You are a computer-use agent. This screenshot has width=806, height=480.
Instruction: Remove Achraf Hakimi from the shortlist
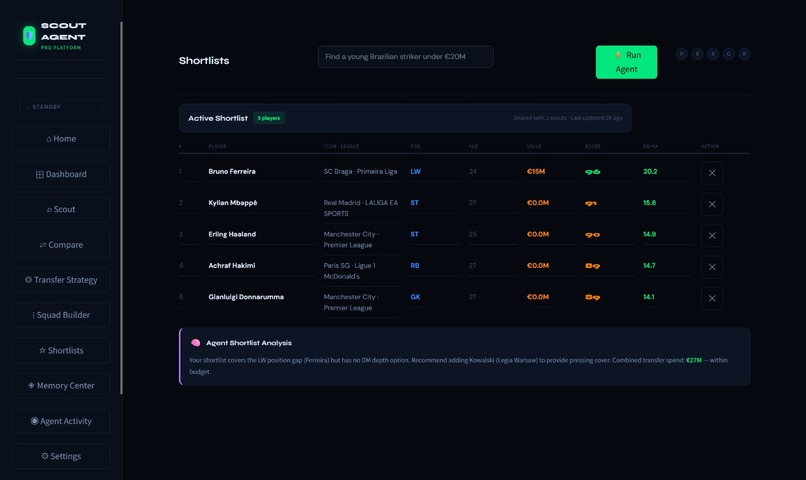point(712,267)
